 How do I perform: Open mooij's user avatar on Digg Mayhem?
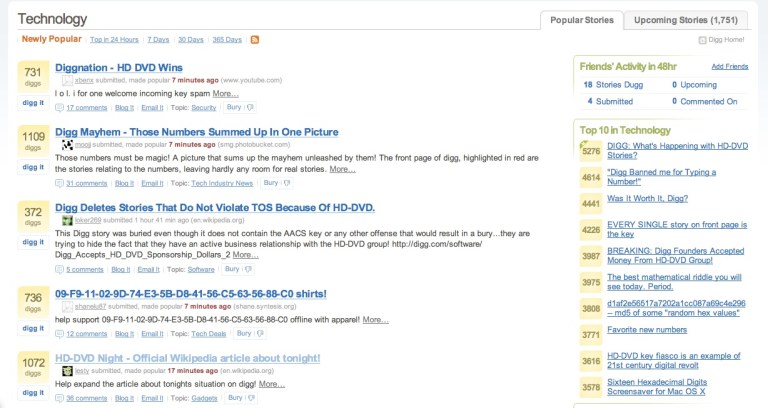67,145
